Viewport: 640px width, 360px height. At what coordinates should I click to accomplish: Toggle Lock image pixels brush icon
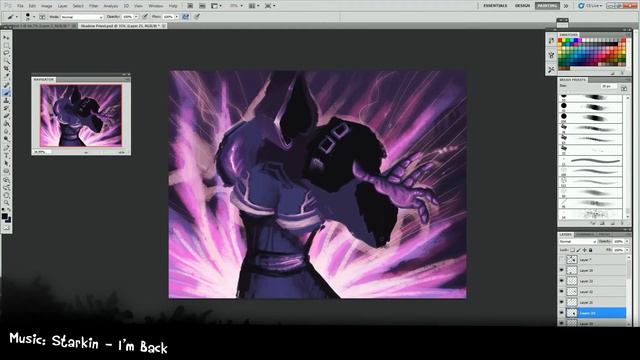(578, 250)
